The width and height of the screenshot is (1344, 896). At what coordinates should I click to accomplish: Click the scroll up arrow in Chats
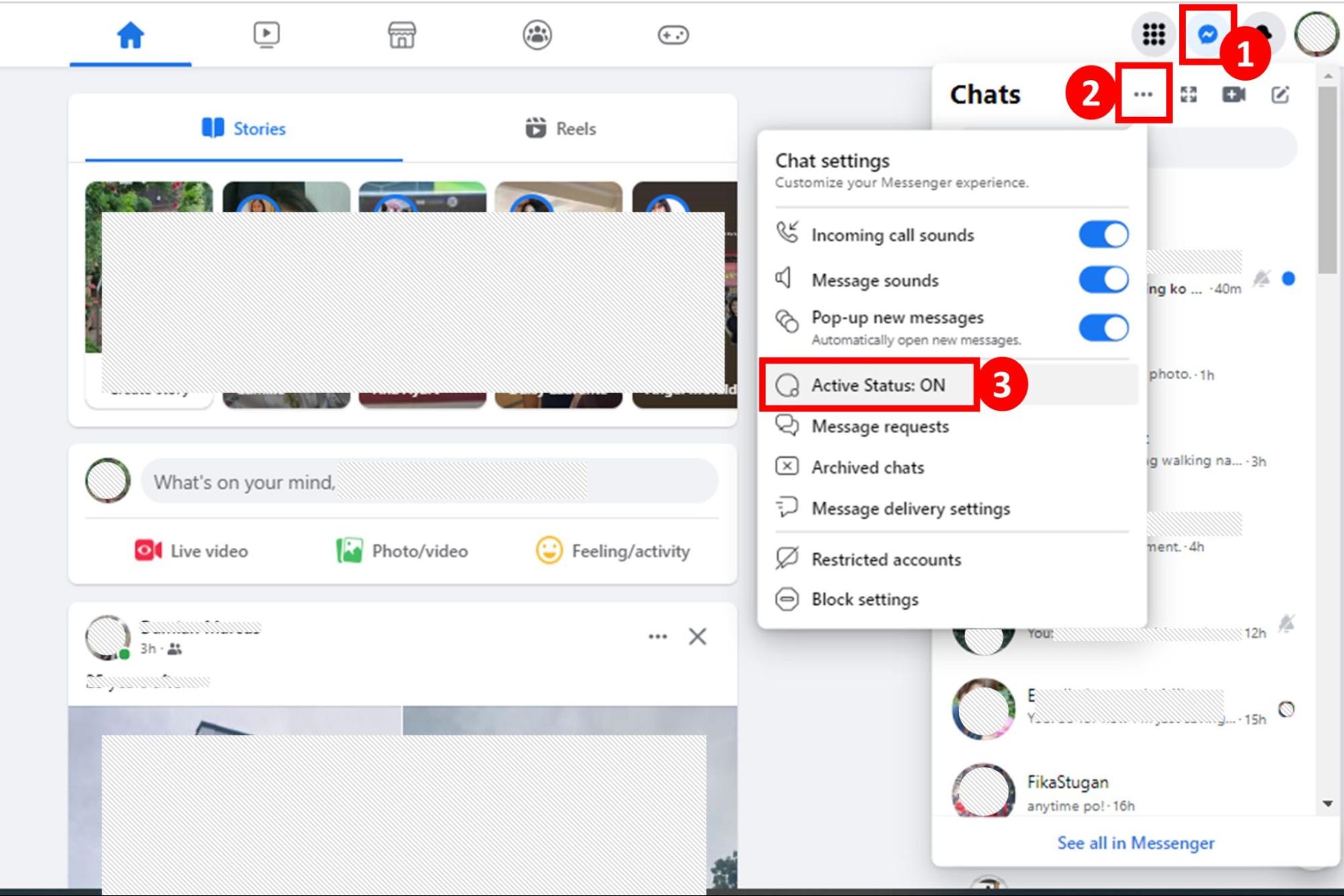pyautogui.click(x=1327, y=76)
